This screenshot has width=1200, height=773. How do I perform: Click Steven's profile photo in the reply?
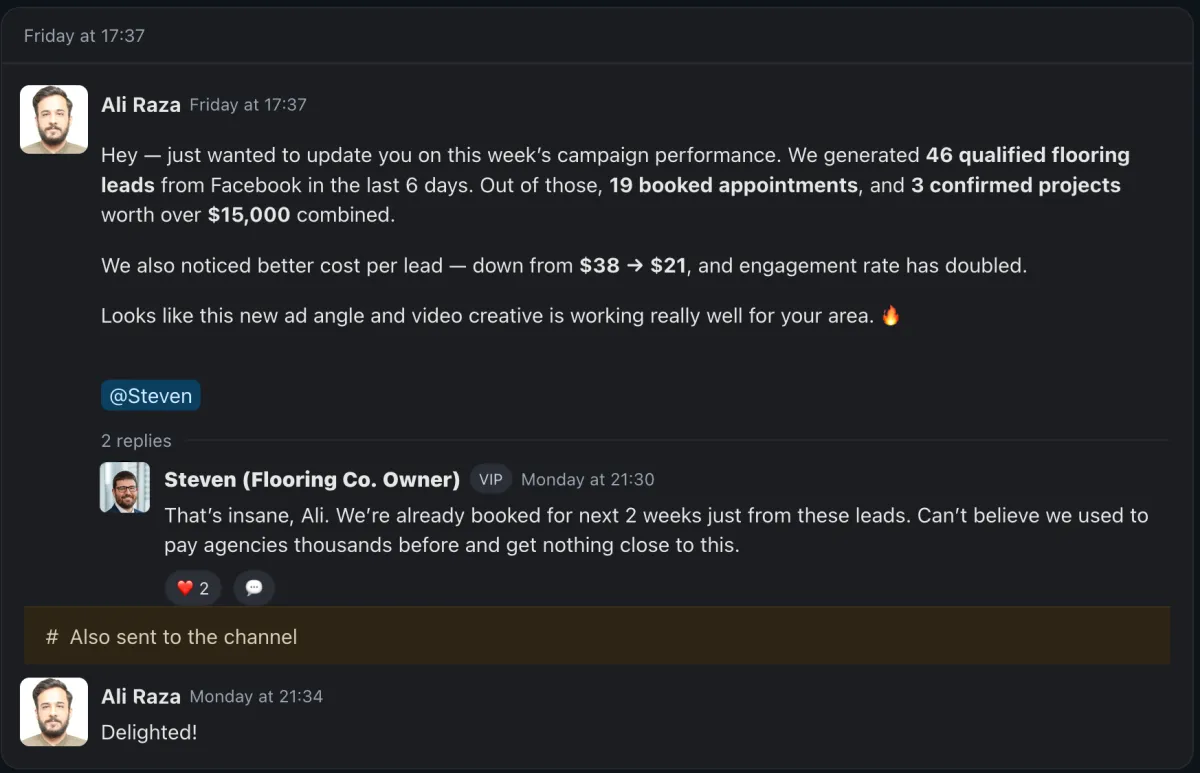[x=125, y=487]
